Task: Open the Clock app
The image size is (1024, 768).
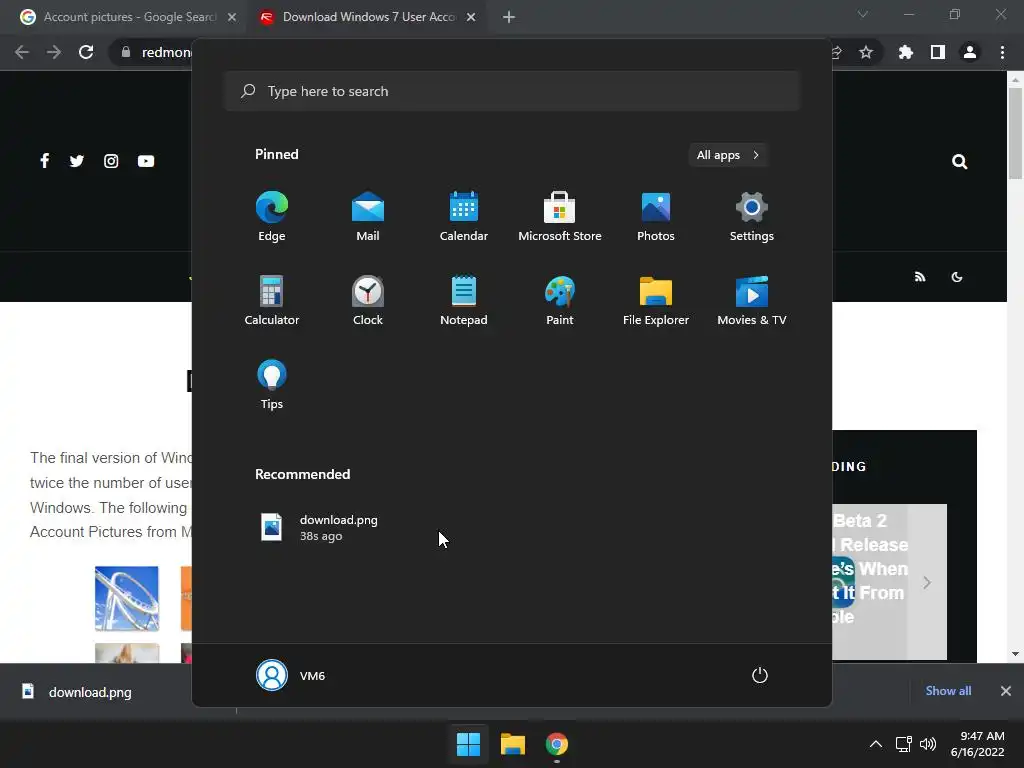Action: (368, 300)
